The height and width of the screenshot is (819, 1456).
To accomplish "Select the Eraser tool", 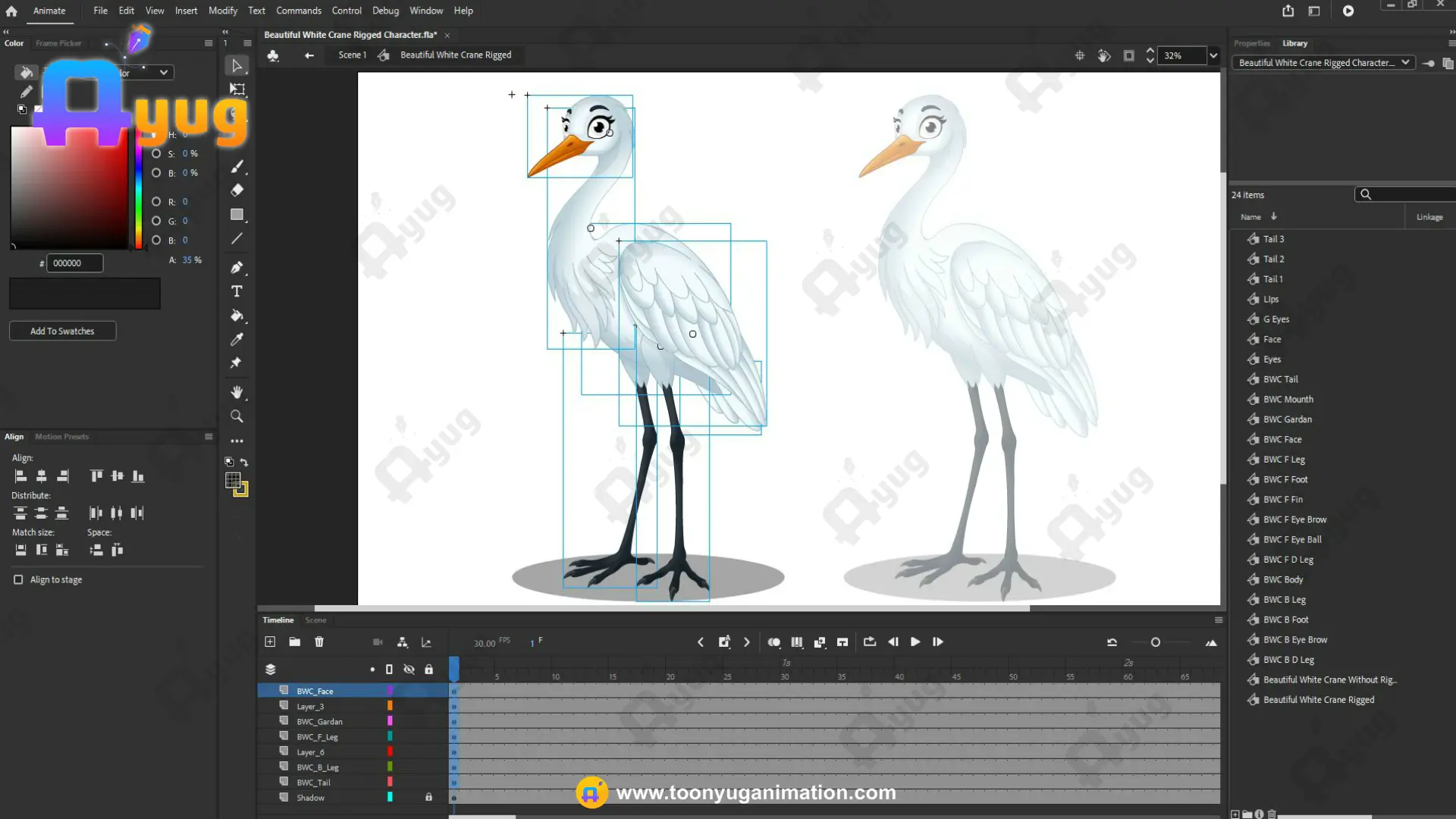I will (237, 190).
